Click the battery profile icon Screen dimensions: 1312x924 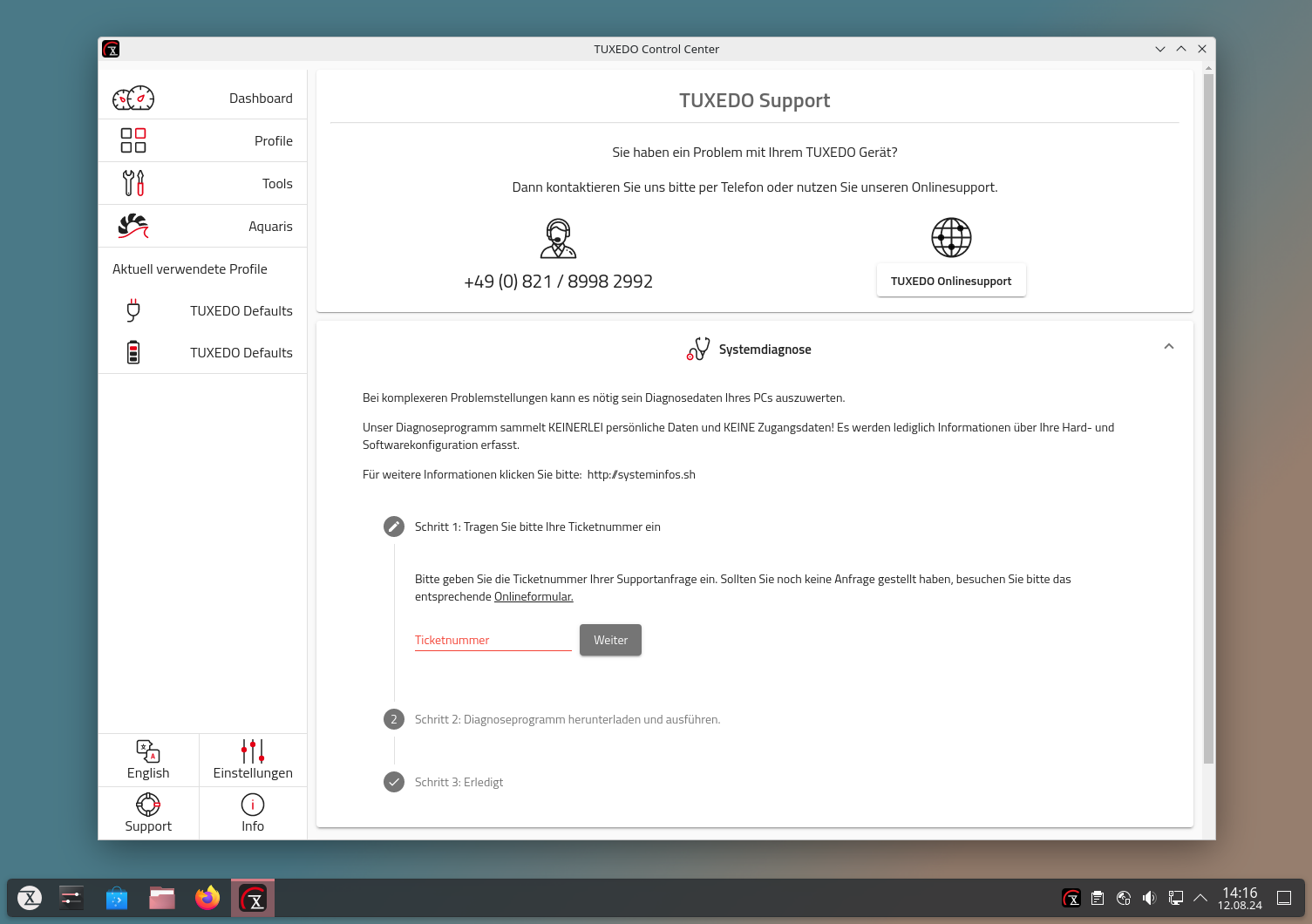[x=133, y=352]
